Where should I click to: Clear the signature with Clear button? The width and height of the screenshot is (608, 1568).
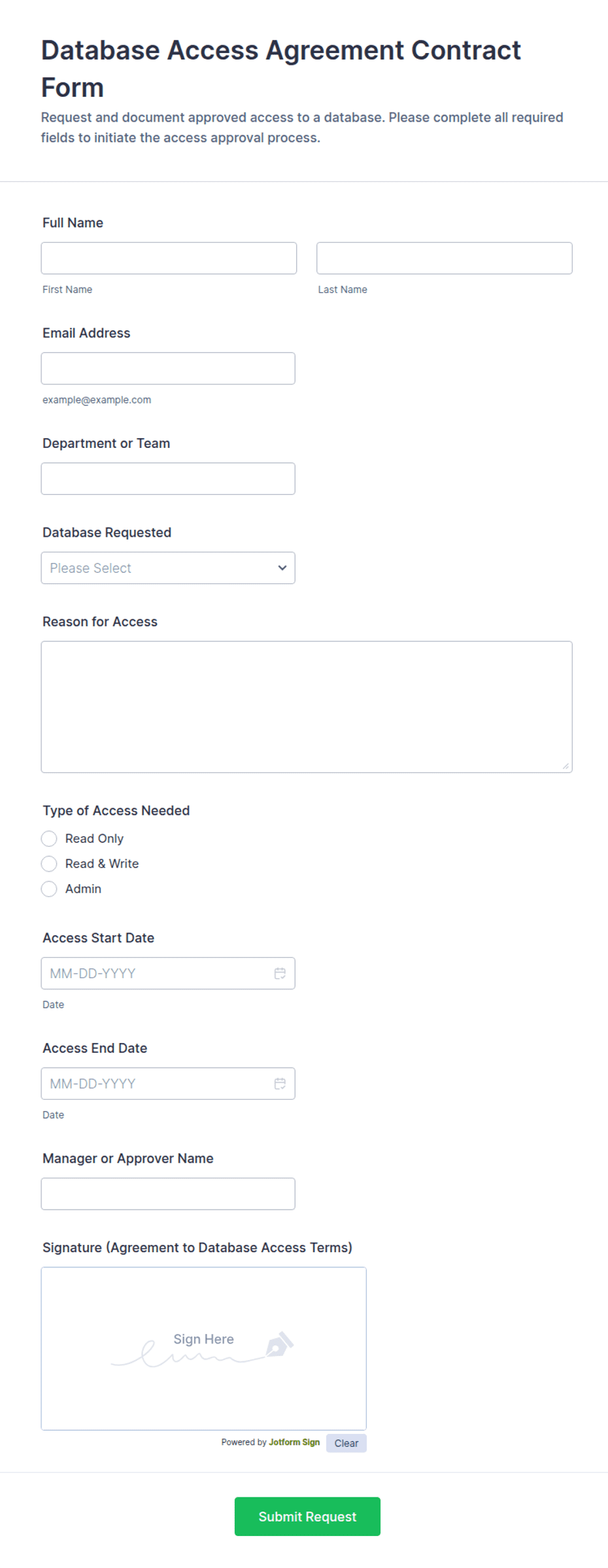click(x=346, y=1443)
